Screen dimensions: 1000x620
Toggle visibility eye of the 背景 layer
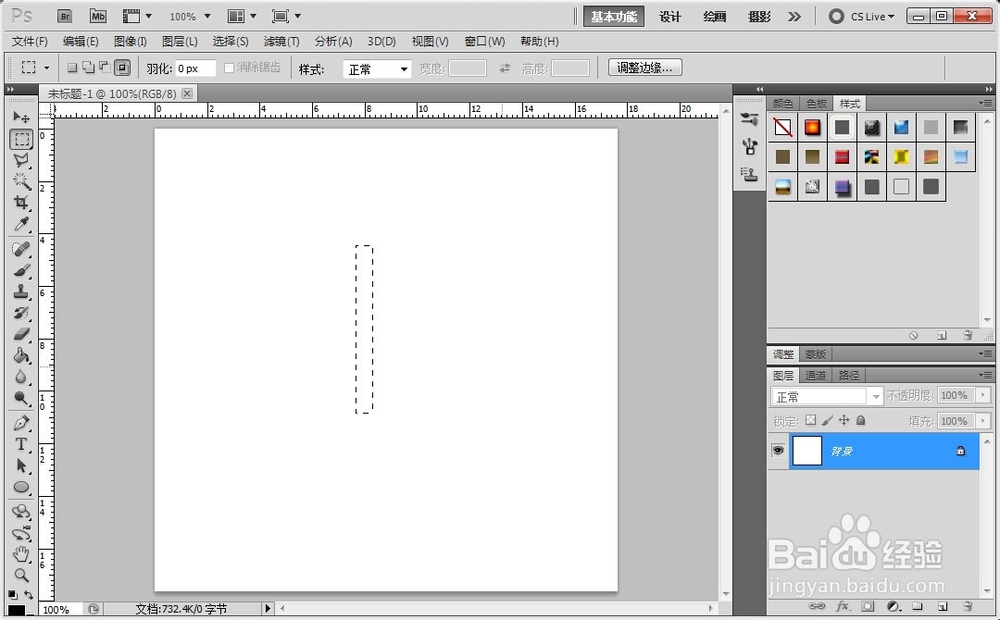point(778,450)
